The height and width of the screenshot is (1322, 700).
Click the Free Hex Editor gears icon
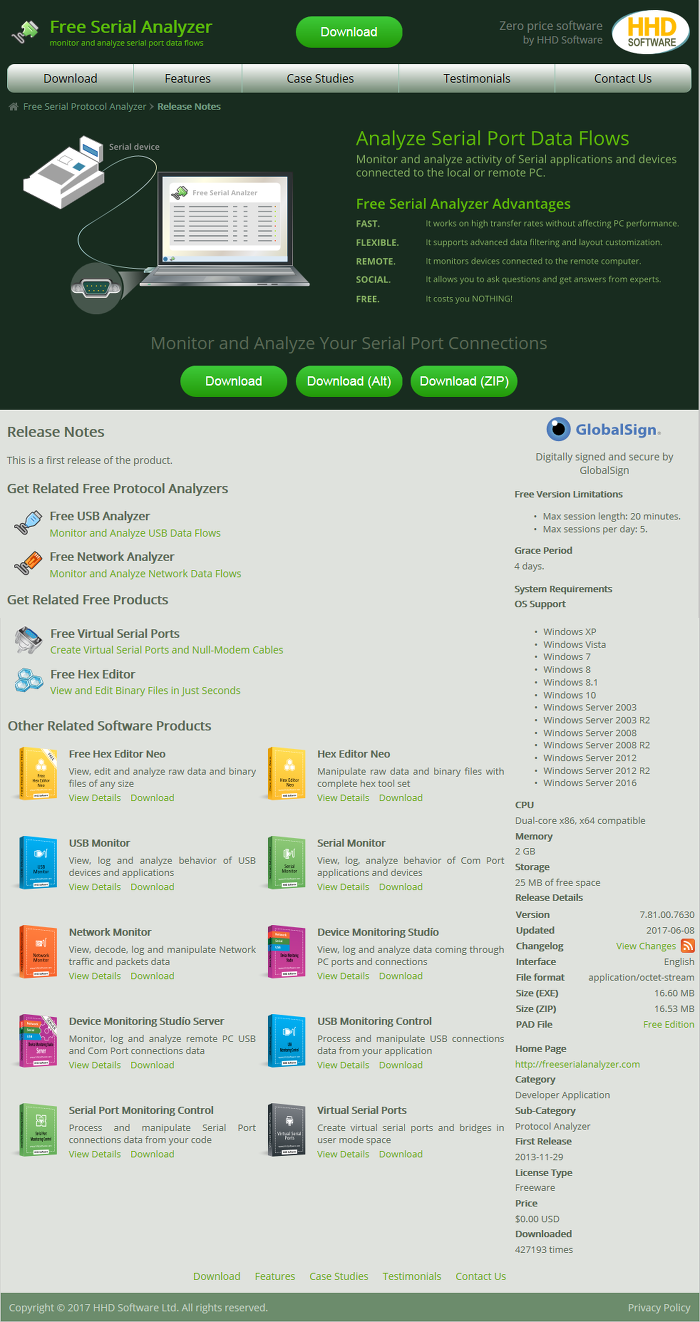point(28,681)
